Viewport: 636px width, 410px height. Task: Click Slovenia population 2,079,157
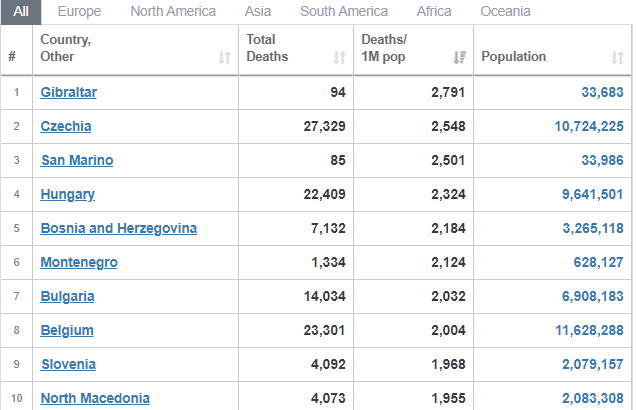pyautogui.click(x=593, y=365)
